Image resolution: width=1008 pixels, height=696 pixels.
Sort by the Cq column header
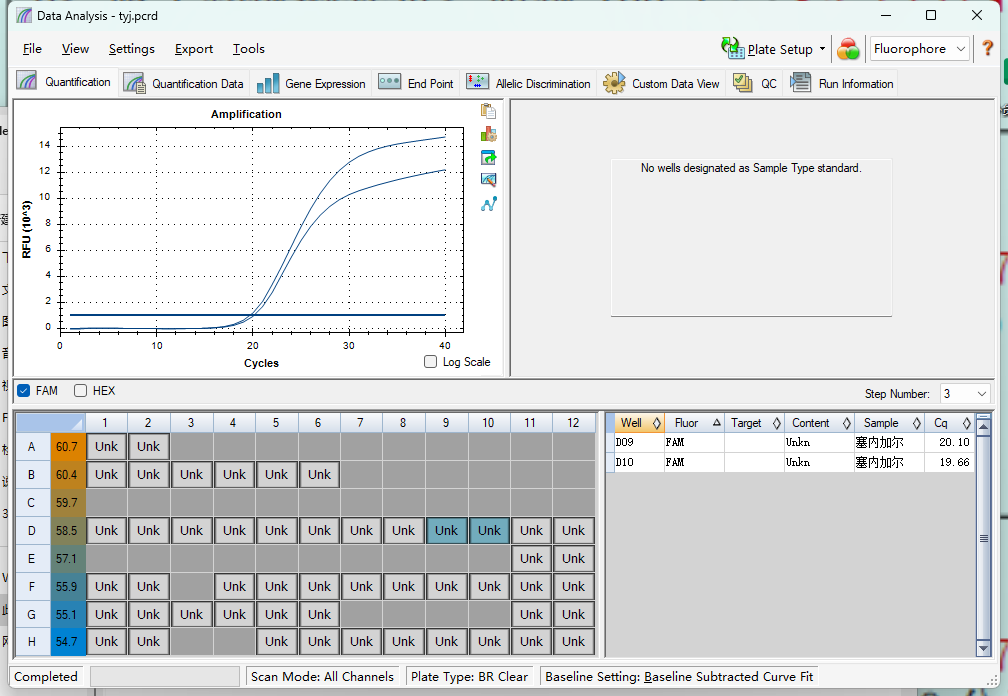[x=950, y=423]
